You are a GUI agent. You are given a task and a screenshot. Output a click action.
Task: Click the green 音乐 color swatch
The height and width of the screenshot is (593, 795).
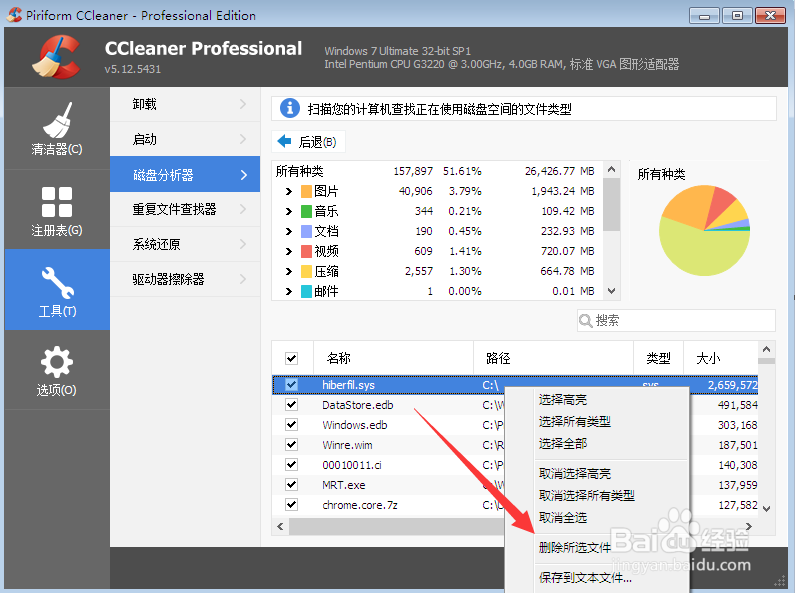click(306, 211)
